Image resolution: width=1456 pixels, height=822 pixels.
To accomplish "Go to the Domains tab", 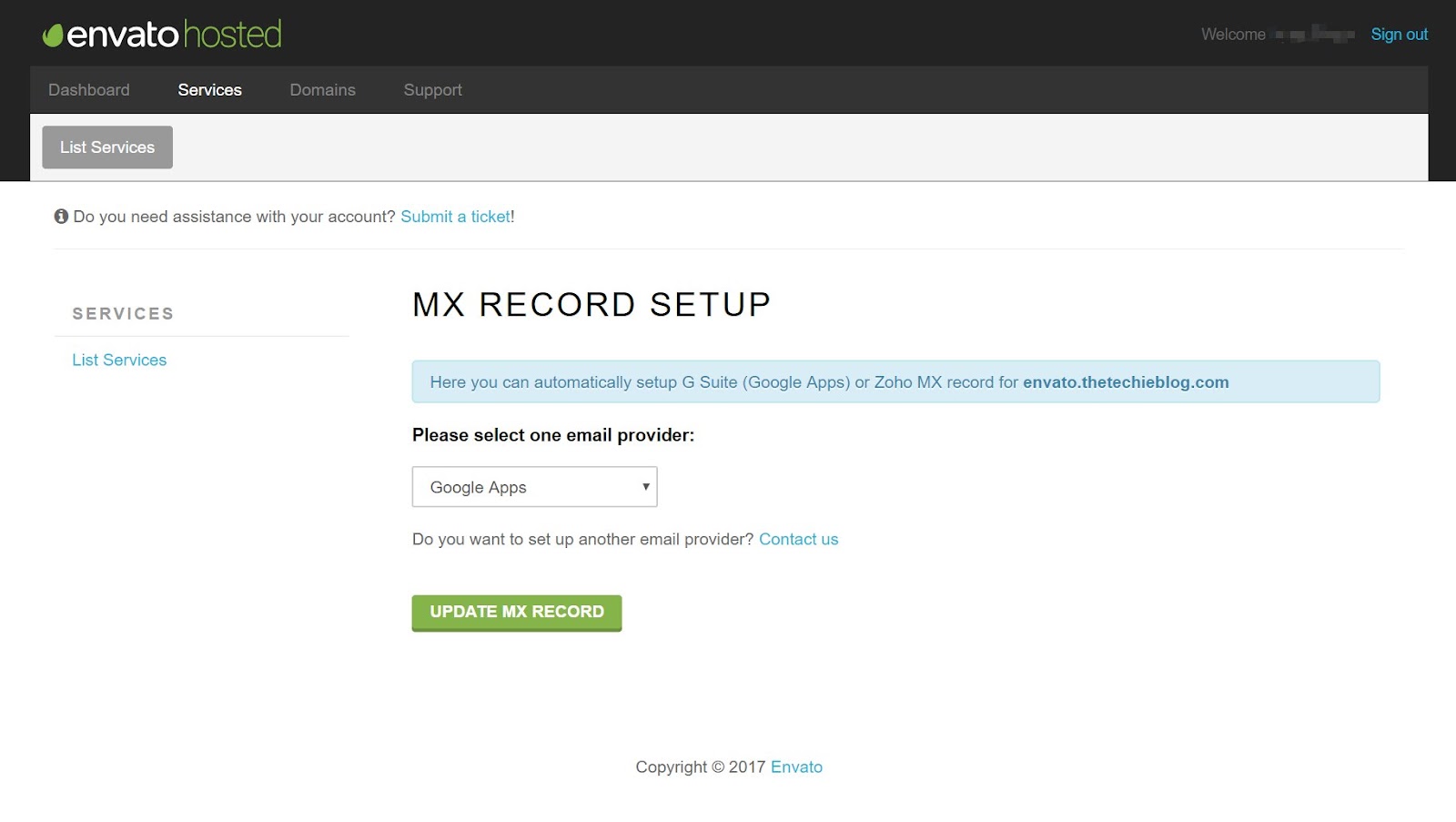I will [323, 90].
